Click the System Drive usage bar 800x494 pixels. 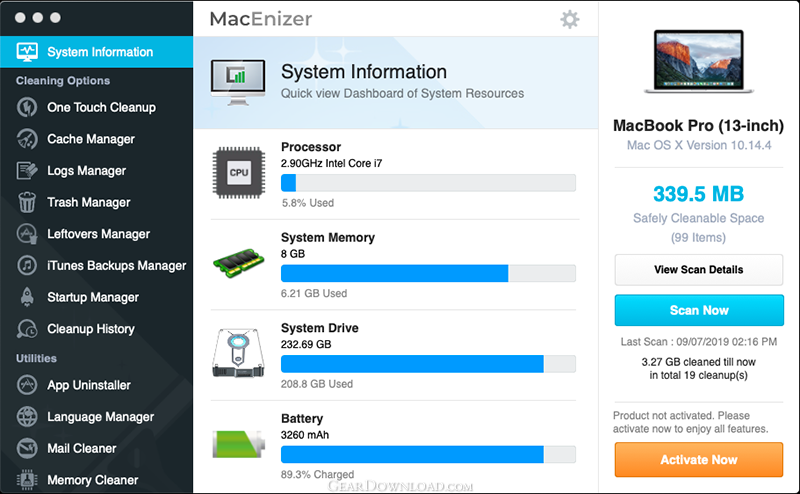click(428, 364)
